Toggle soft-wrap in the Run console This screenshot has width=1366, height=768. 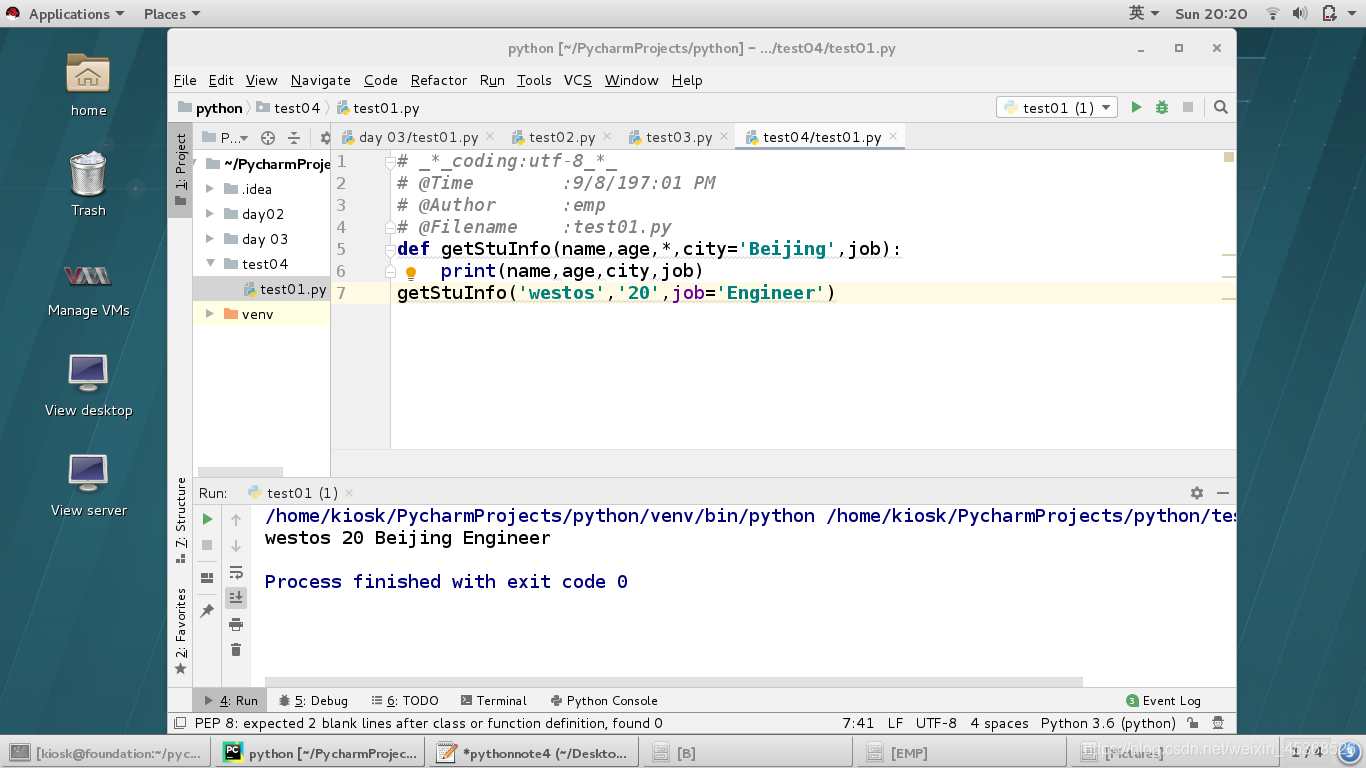click(236, 572)
